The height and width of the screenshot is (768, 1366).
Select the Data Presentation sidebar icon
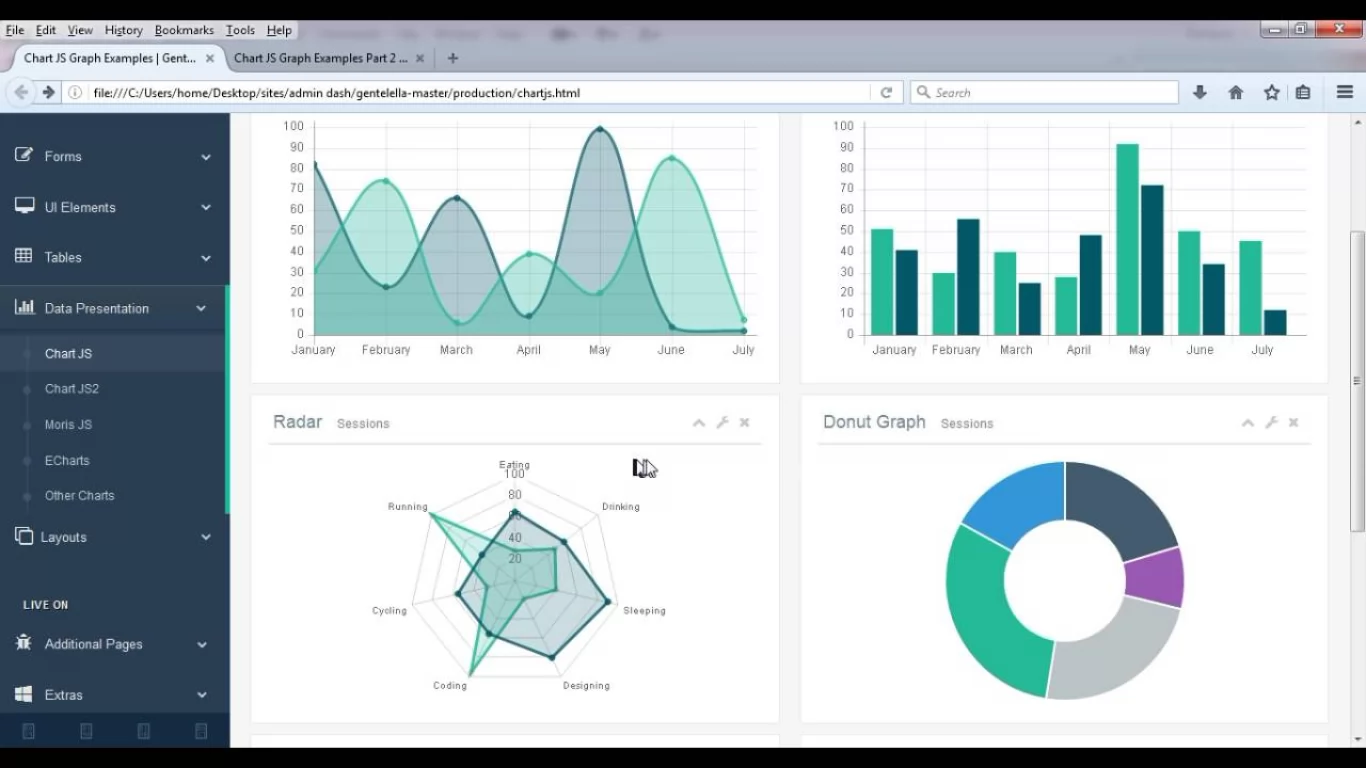(27, 308)
